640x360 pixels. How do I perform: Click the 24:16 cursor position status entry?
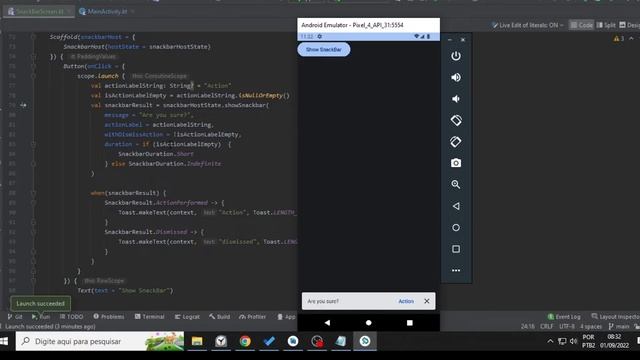click(528, 327)
